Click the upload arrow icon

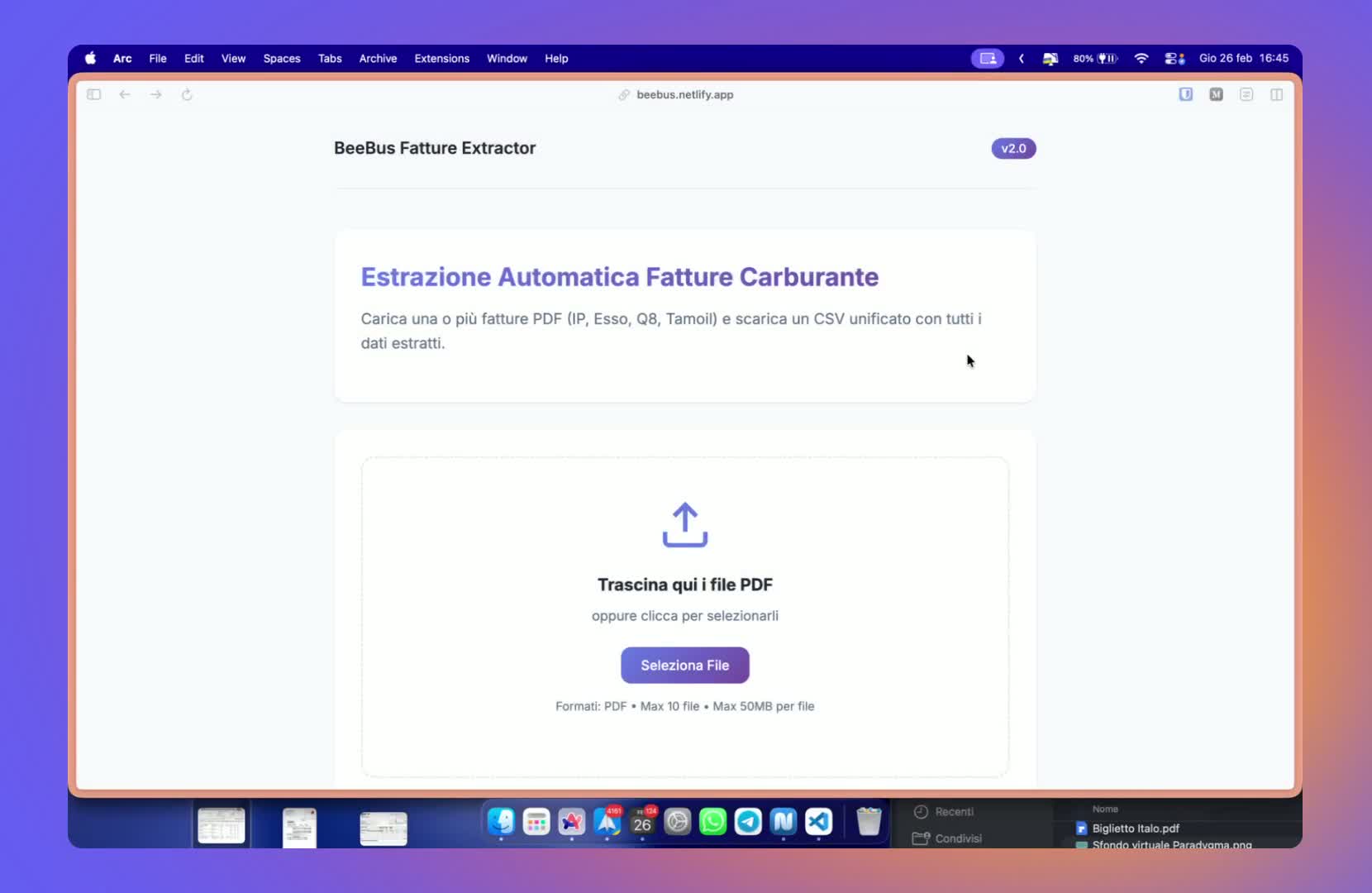(685, 524)
